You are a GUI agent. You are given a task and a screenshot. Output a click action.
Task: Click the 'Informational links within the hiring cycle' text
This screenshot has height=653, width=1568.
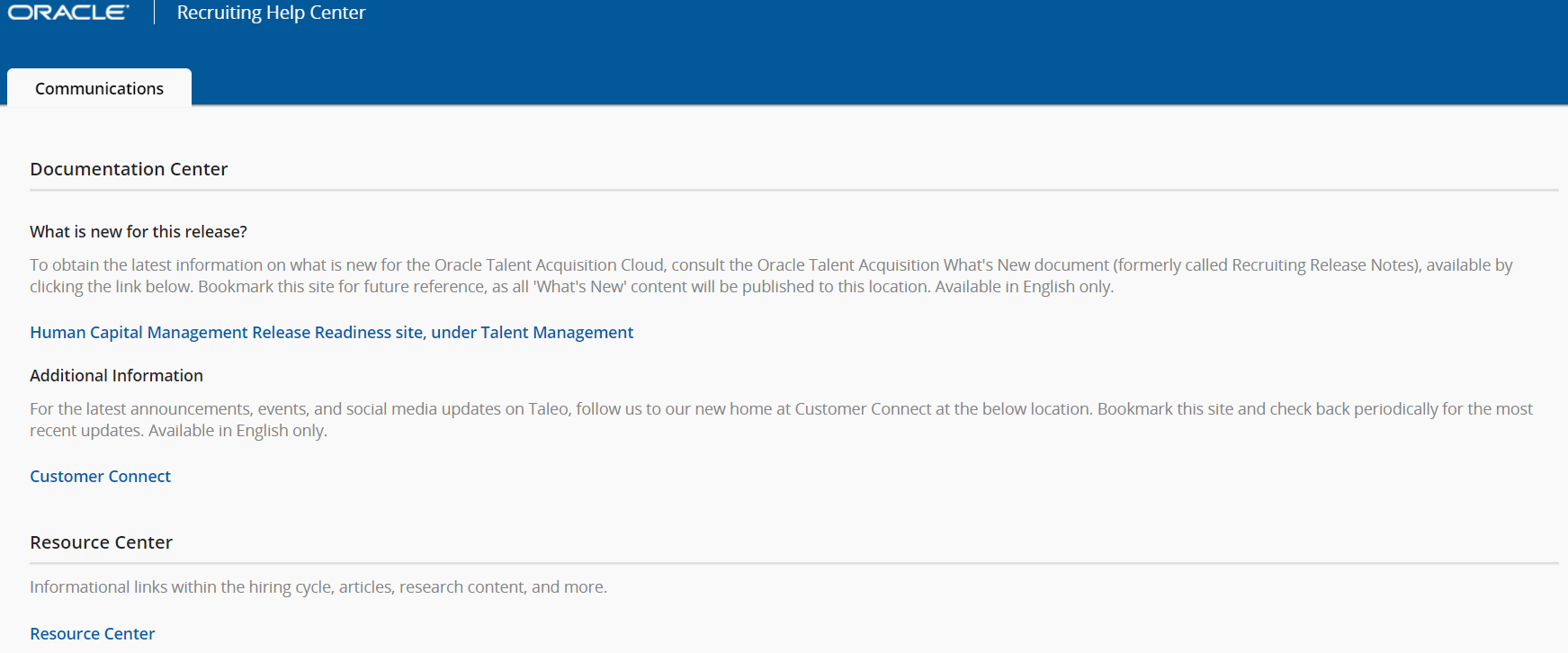(318, 587)
